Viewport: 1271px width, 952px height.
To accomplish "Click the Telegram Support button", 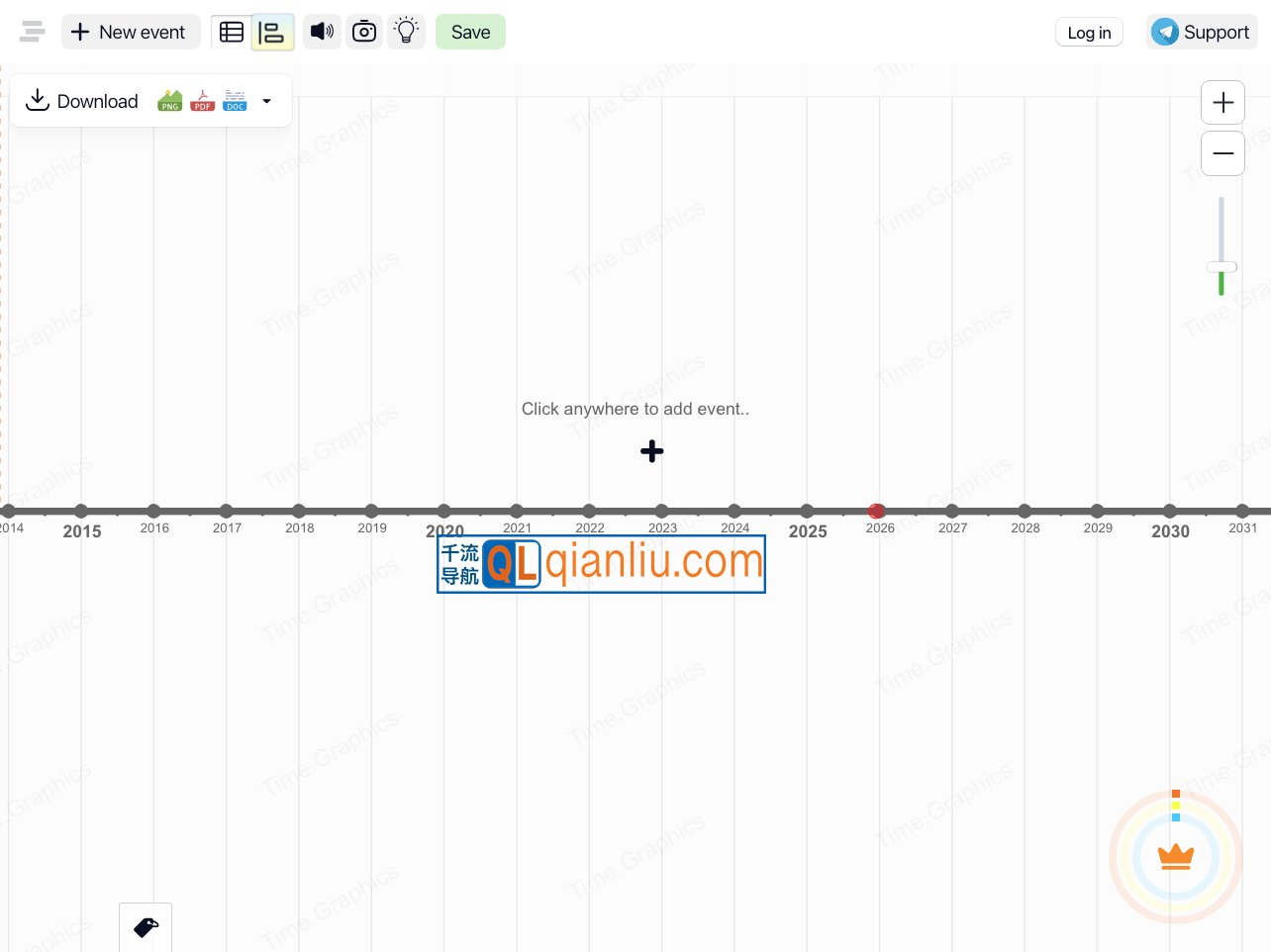I will [1202, 32].
